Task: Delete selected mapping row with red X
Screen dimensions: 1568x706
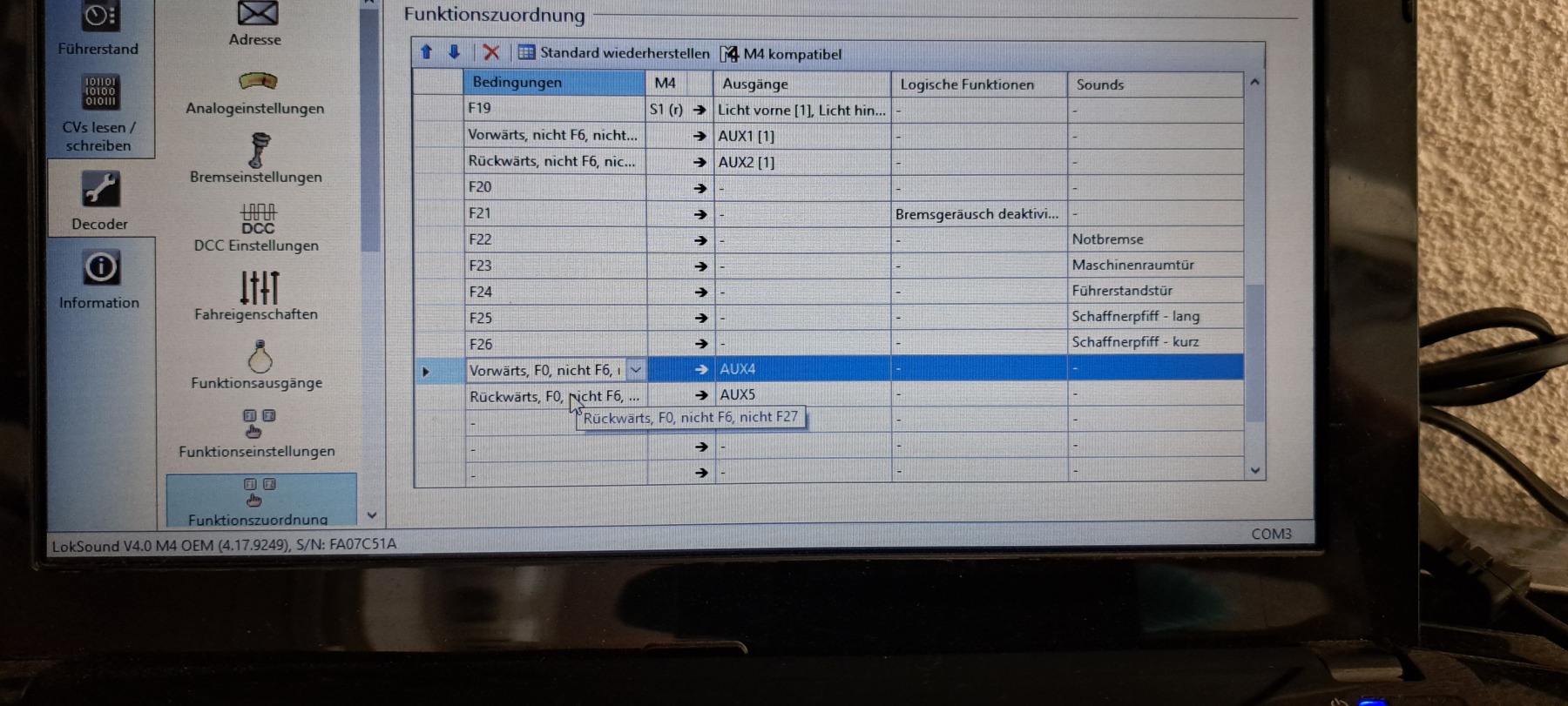Action: tap(491, 52)
